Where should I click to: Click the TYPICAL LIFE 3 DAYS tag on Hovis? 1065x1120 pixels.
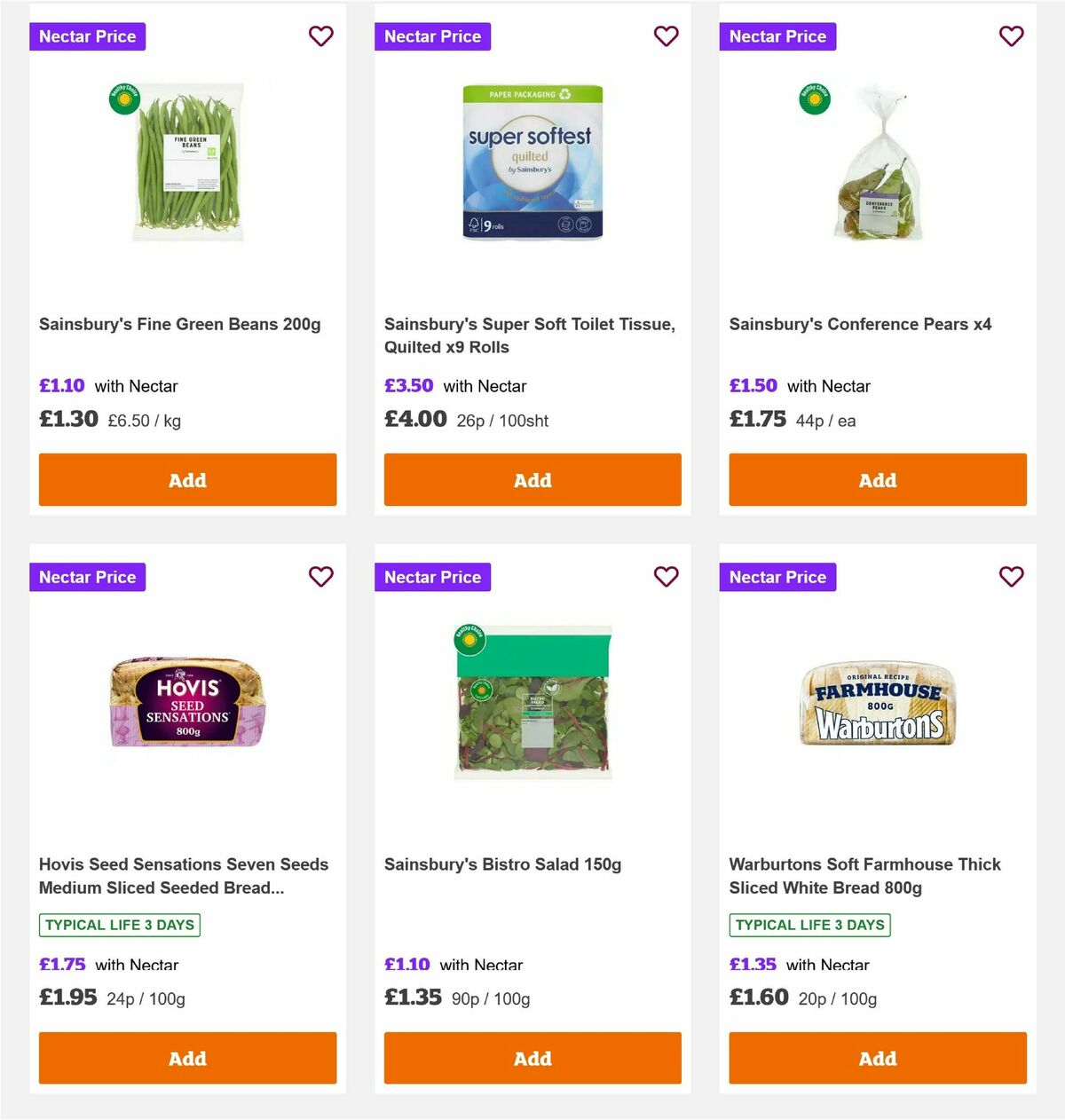119,925
